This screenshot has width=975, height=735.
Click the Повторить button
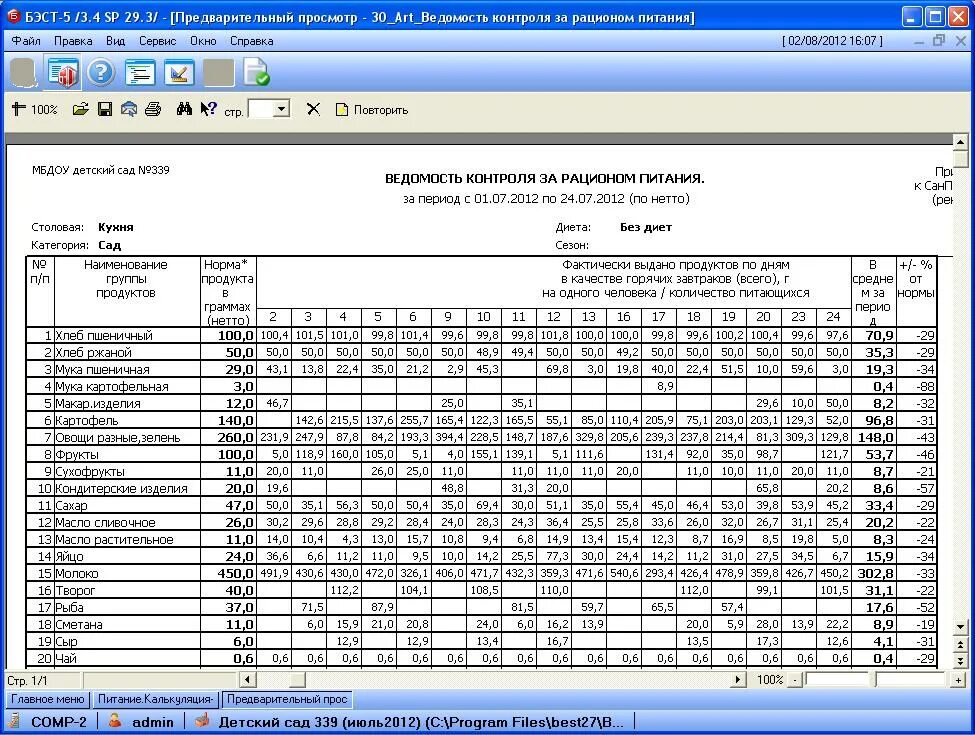point(372,109)
